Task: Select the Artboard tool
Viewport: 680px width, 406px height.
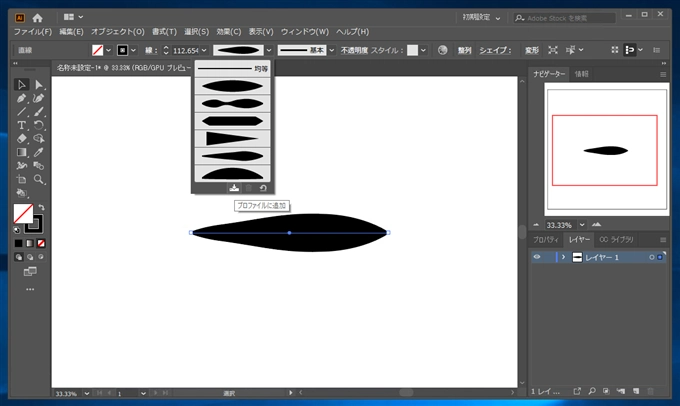Action: tap(21, 179)
